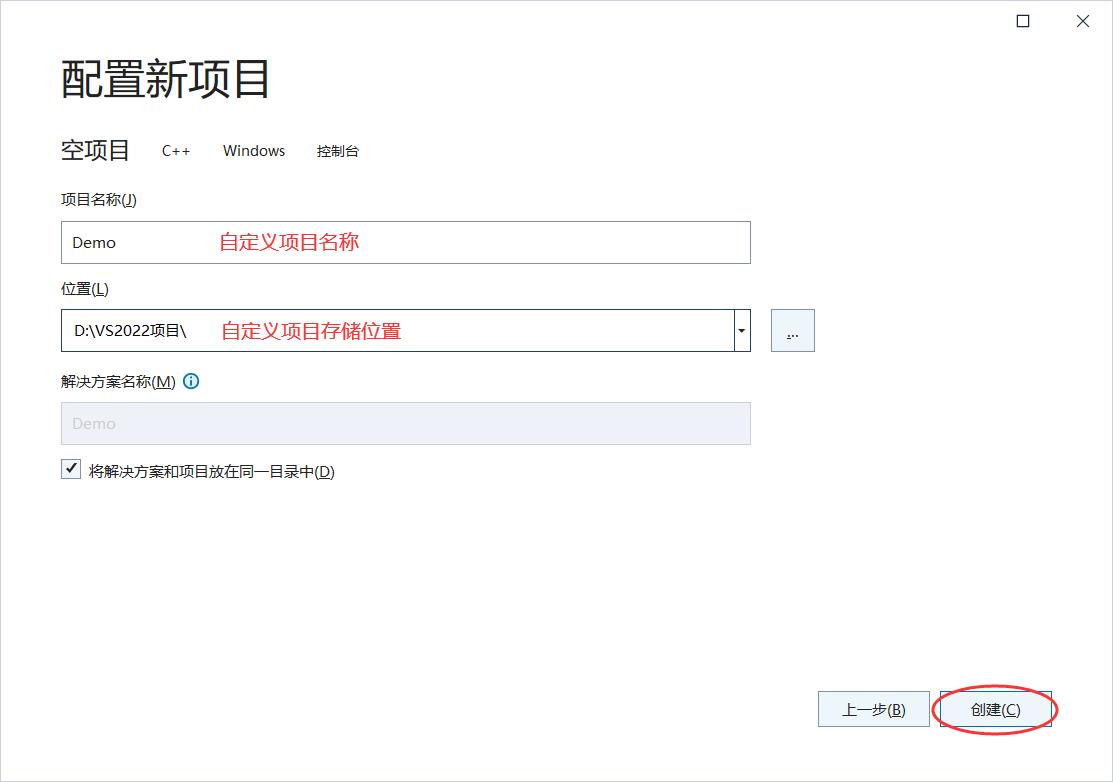Select the 控制台 tag

click(x=338, y=152)
